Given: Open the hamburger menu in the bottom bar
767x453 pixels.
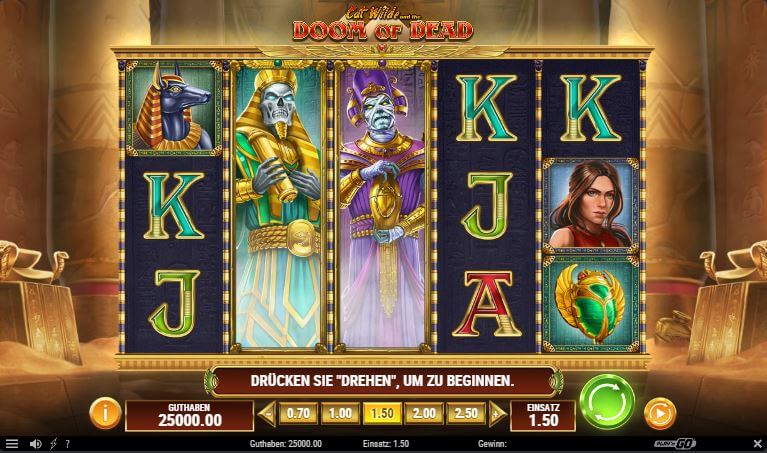Looking at the screenshot, I should coord(12,444).
